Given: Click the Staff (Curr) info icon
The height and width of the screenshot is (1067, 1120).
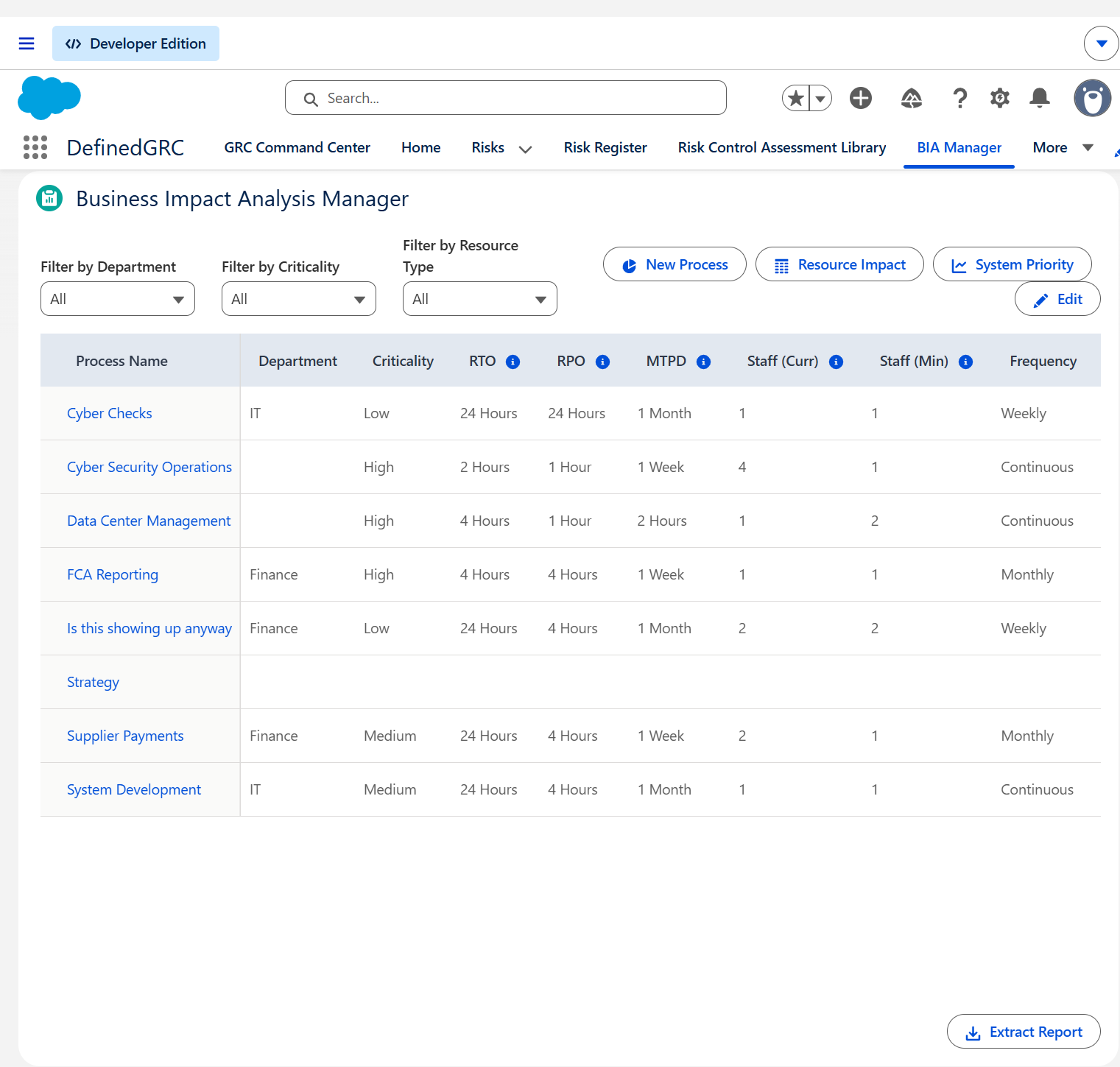Looking at the screenshot, I should tap(837, 362).
